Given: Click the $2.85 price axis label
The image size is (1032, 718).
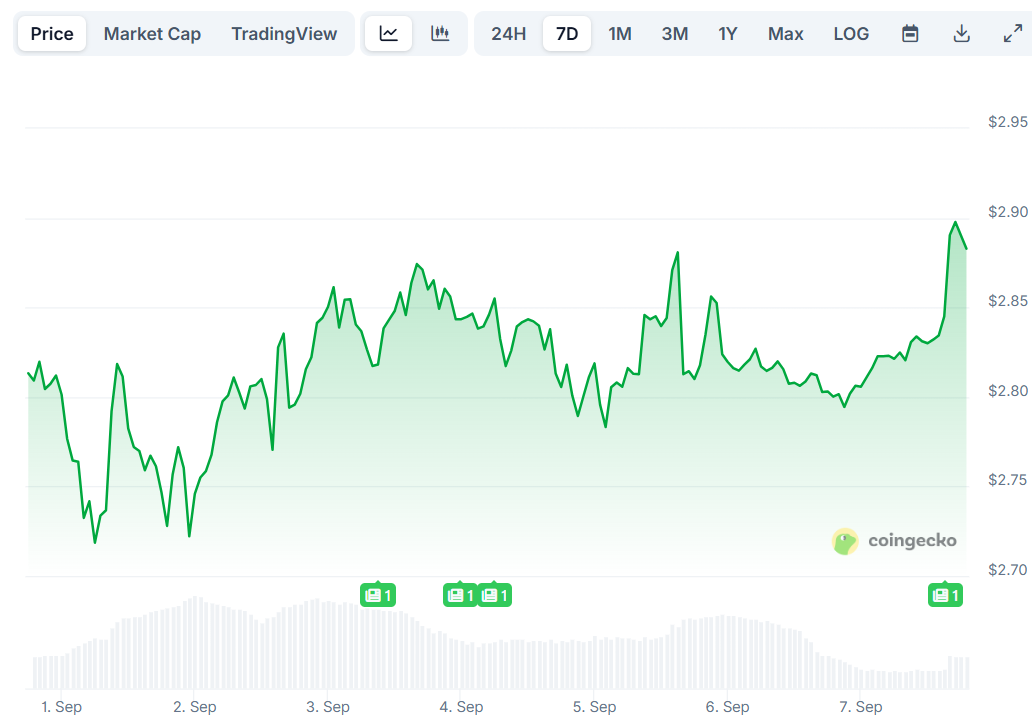Looking at the screenshot, I should pos(1008,301).
